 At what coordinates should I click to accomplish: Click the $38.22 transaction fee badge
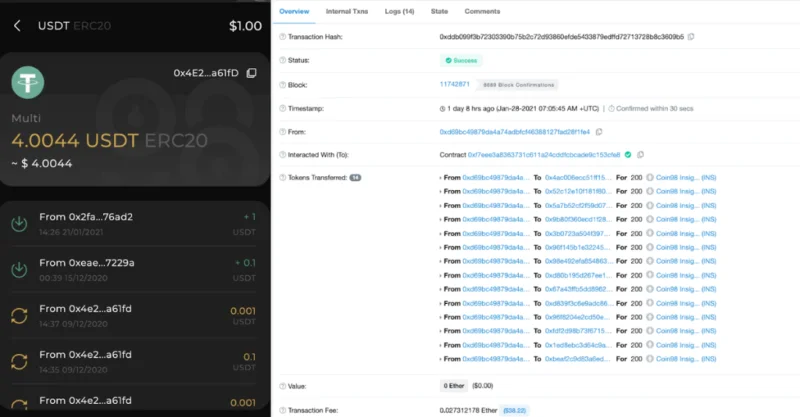point(514,410)
